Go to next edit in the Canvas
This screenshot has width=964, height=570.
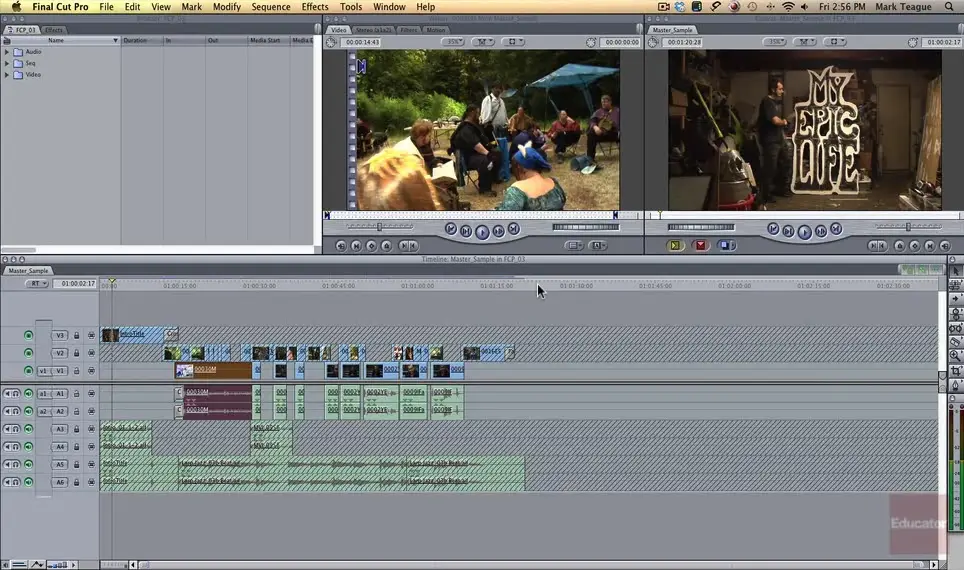pos(836,229)
